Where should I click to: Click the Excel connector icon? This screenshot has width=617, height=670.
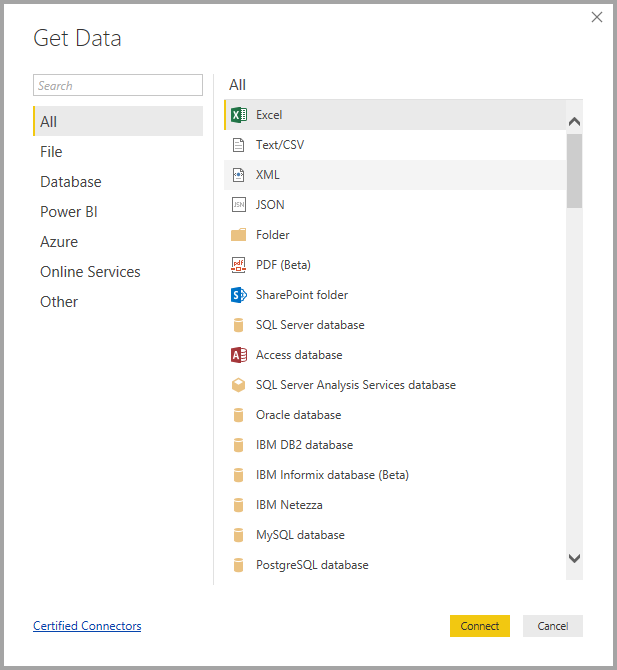tap(239, 115)
